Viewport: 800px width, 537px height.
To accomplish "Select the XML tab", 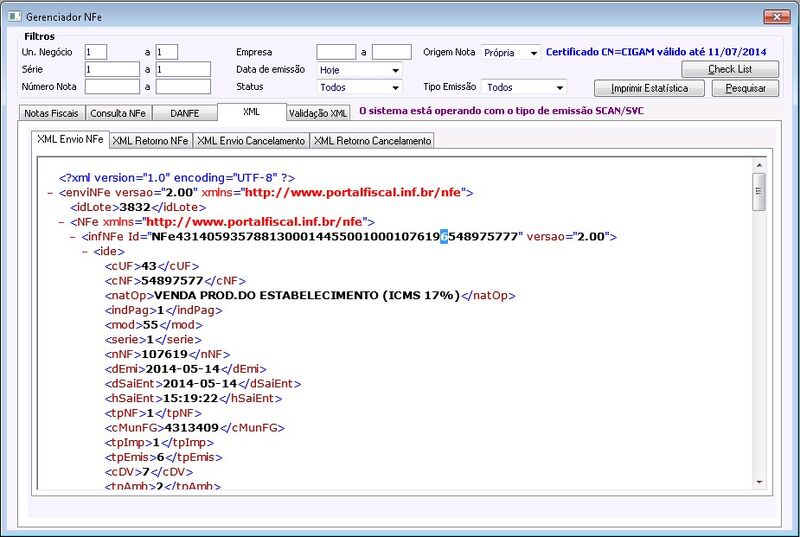I will pyautogui.click(x=252, y=112).
